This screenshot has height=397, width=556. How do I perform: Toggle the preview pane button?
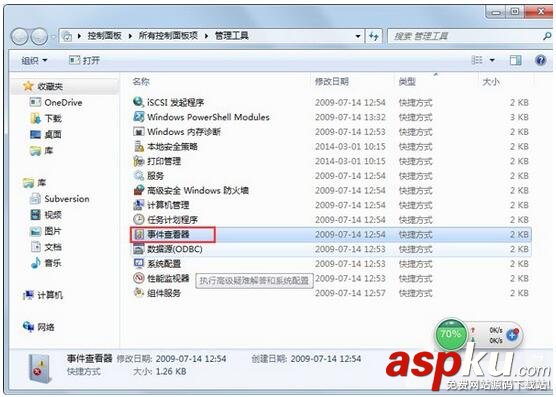point(516,60)
